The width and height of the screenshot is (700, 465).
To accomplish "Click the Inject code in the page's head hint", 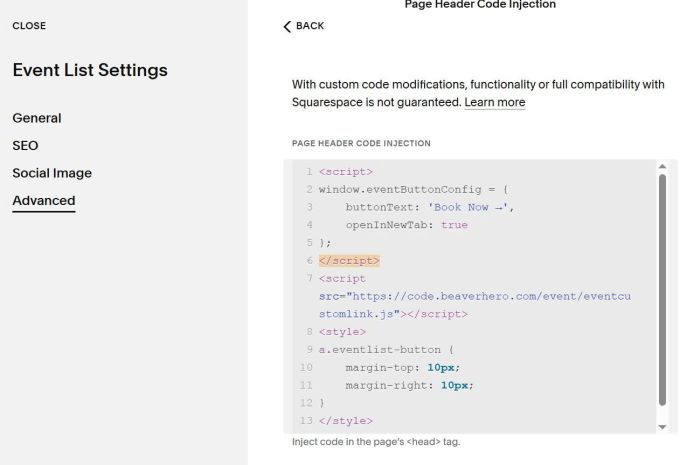I will [376, 442].
